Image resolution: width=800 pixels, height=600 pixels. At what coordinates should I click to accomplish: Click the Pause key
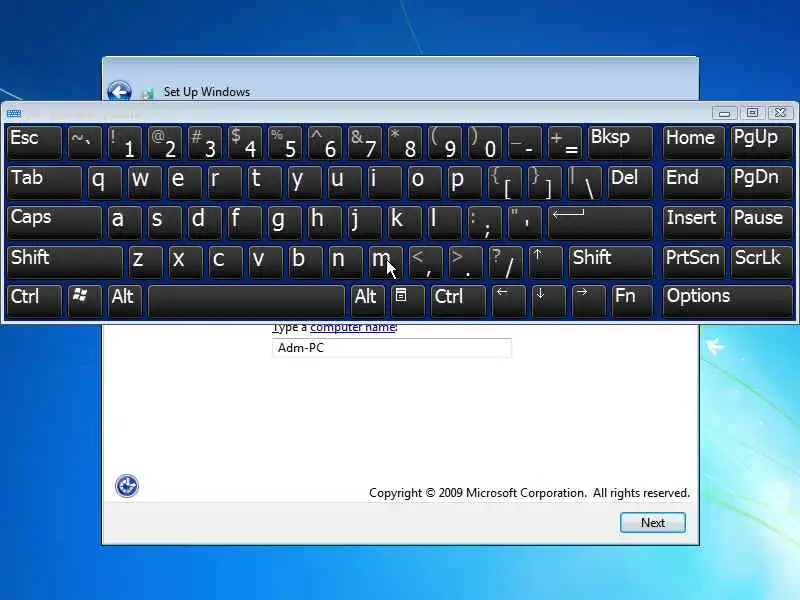point(762,222)
